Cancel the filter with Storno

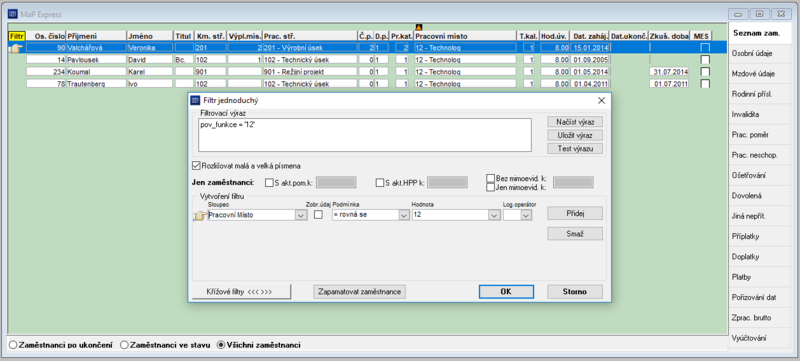click(x=575, y=292)
